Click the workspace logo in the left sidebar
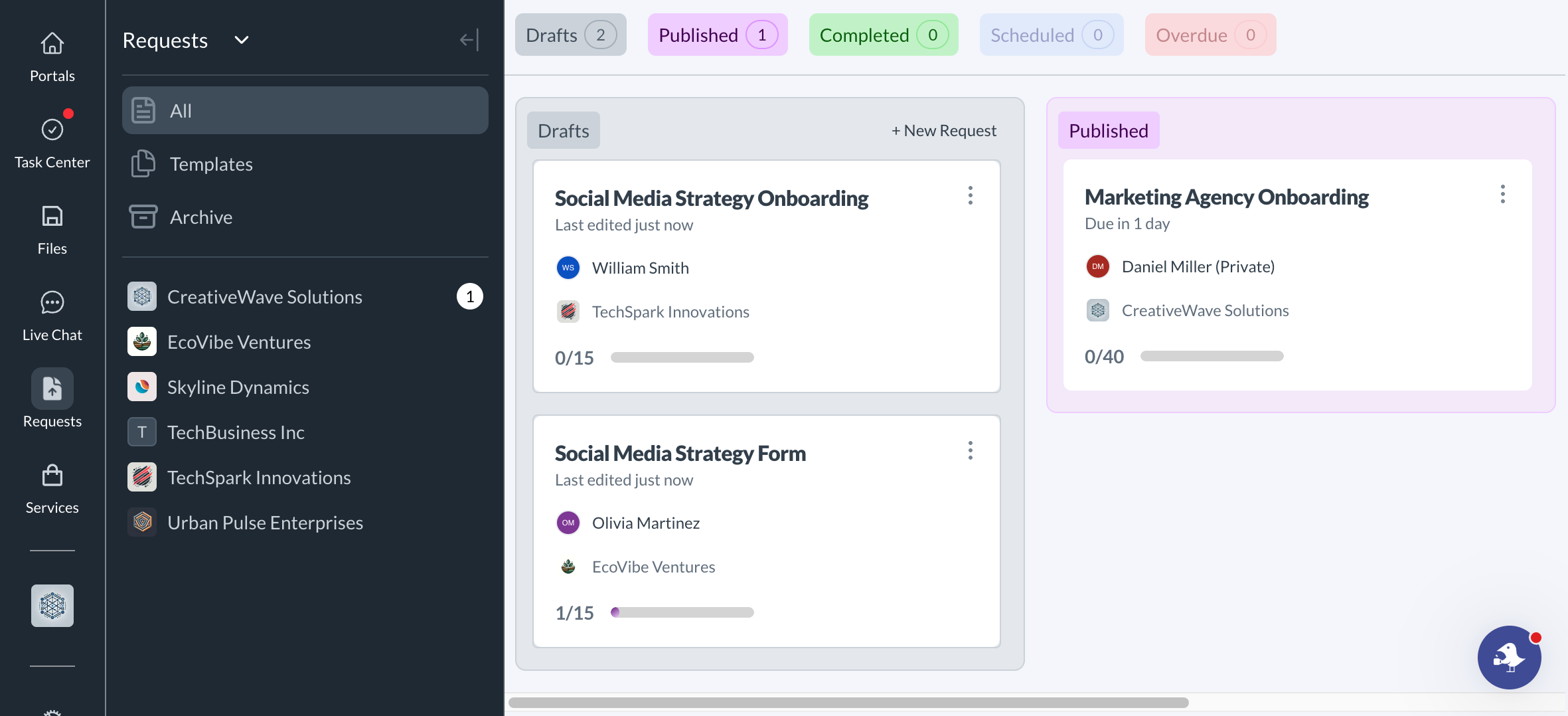Viewport: 1568px width, 716px height. point(52,606)
